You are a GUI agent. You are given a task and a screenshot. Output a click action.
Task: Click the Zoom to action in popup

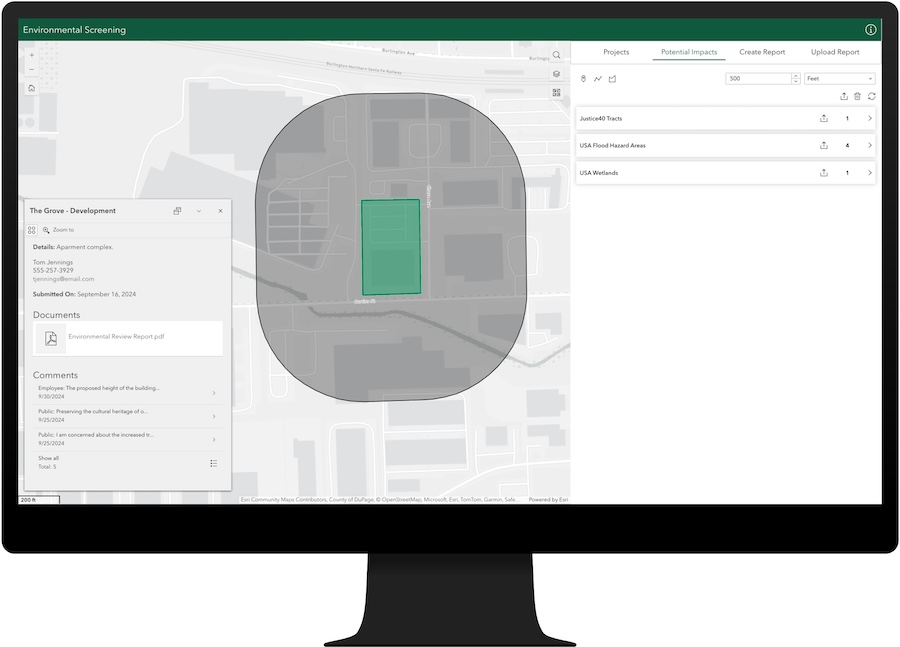(58, 230)
